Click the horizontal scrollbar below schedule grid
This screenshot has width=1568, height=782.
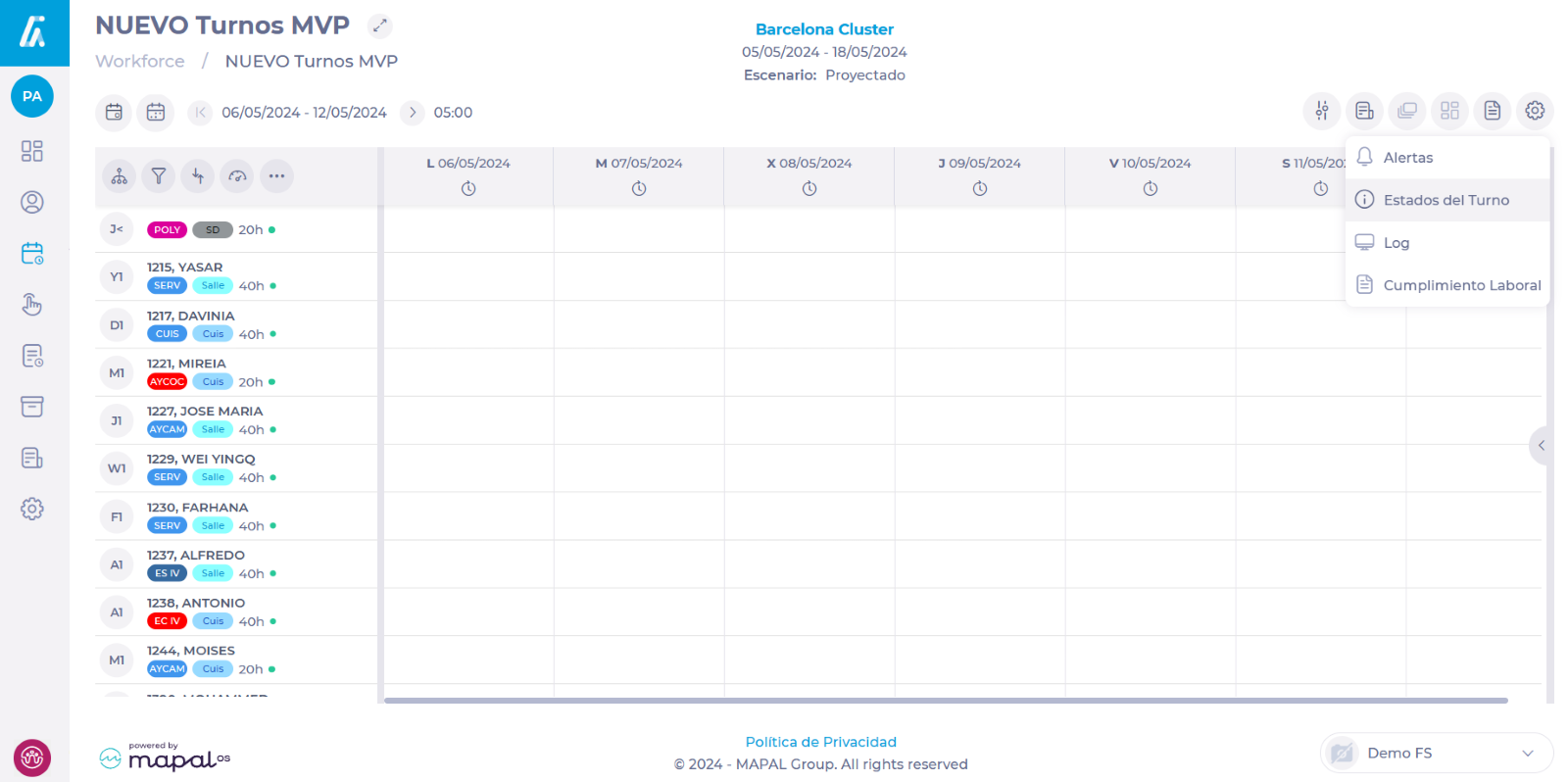[x=946, y=701]
